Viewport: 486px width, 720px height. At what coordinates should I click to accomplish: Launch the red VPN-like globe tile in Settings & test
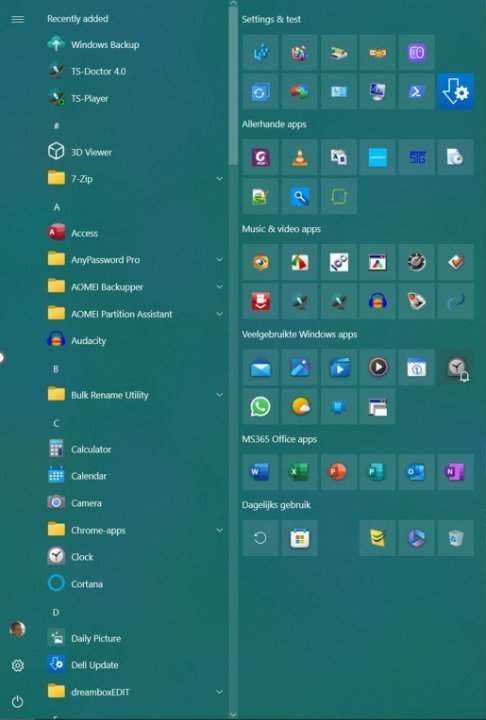click(300, 91)
